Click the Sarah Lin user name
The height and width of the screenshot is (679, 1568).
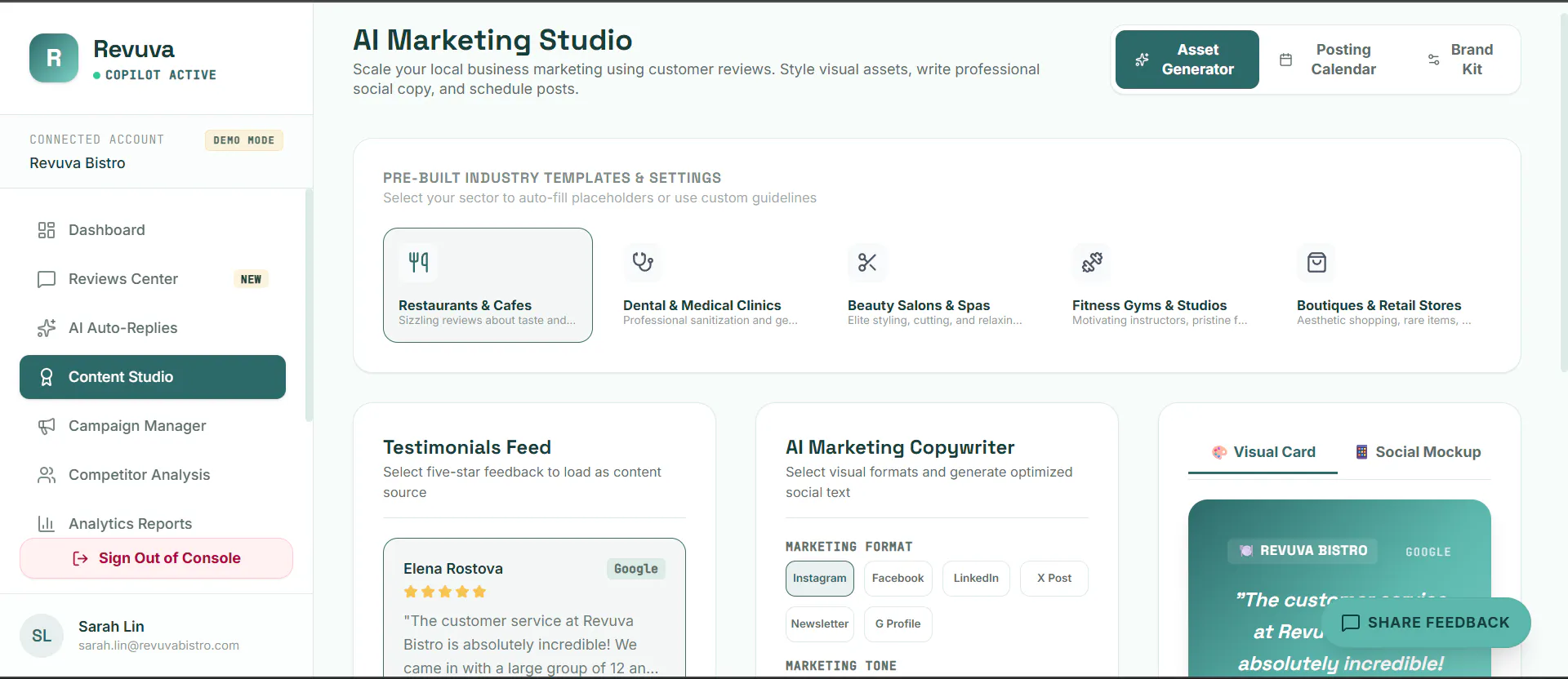coord(111,627)
